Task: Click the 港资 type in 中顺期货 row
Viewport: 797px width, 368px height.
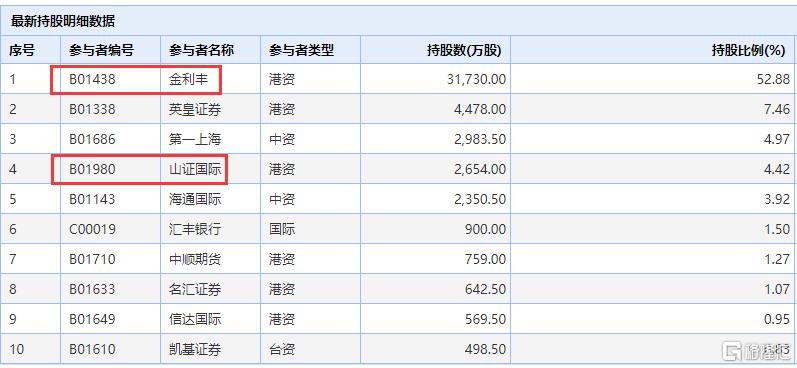Action: (x=282, y=259)
